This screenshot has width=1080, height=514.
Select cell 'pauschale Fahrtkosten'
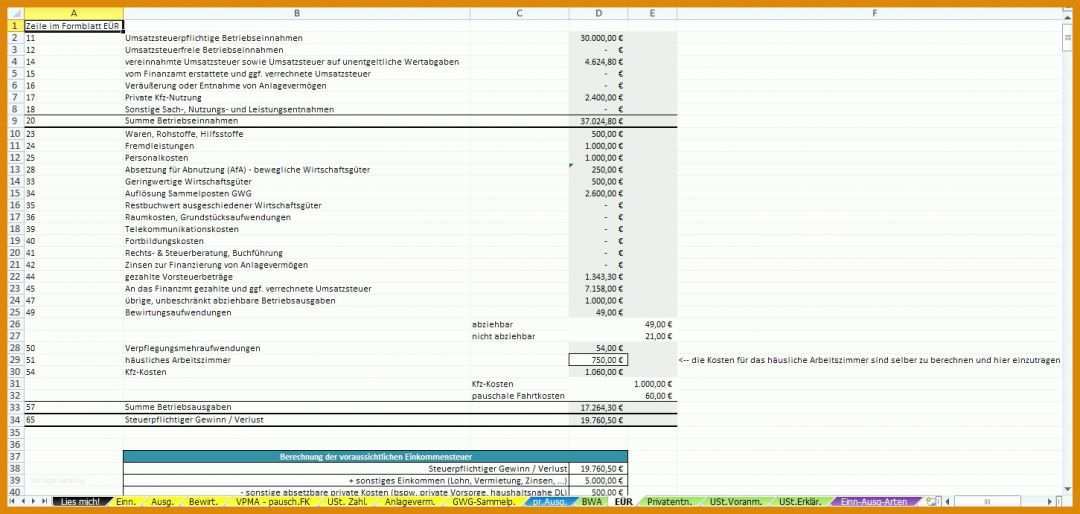click(x=520, y=395)
